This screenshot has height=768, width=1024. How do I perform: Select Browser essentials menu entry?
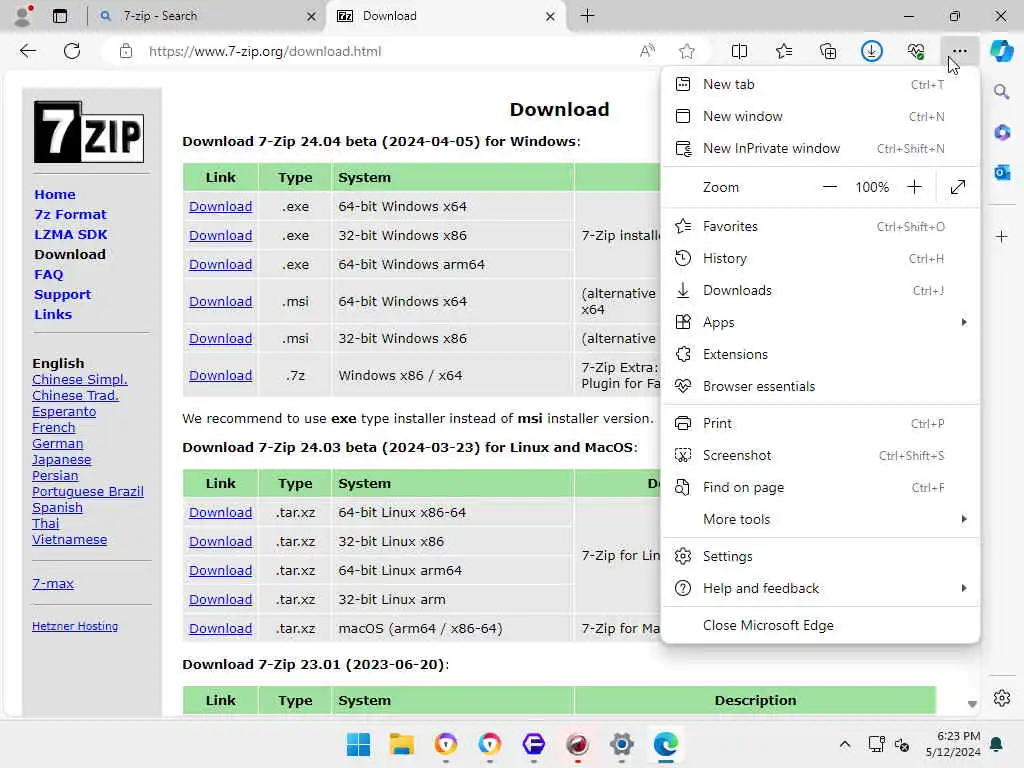(x=820, y=386)
